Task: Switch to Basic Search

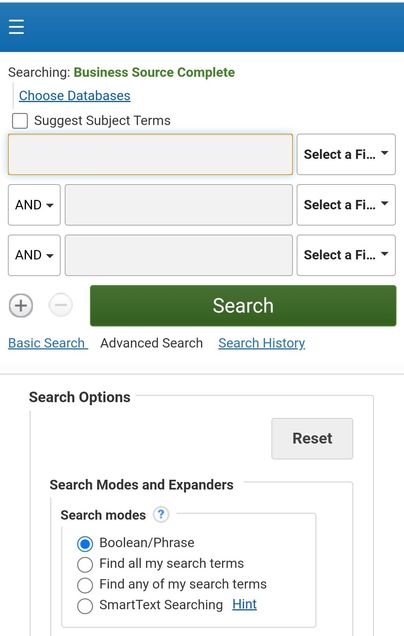Action: (47, 343)
